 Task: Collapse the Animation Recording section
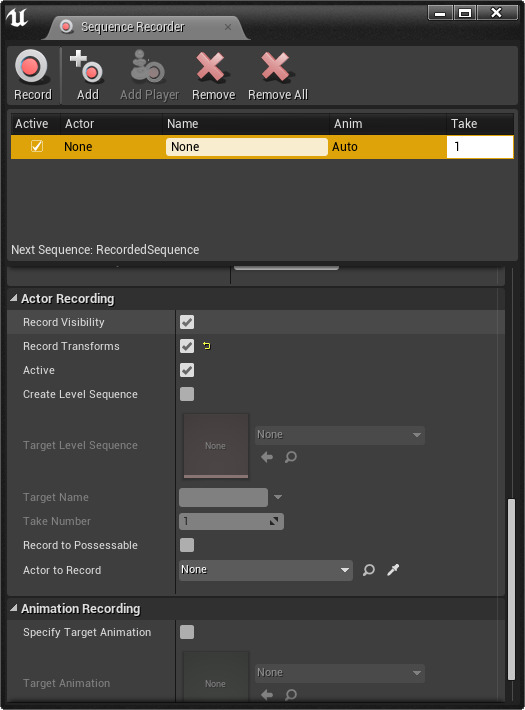(x=14, y=608)
